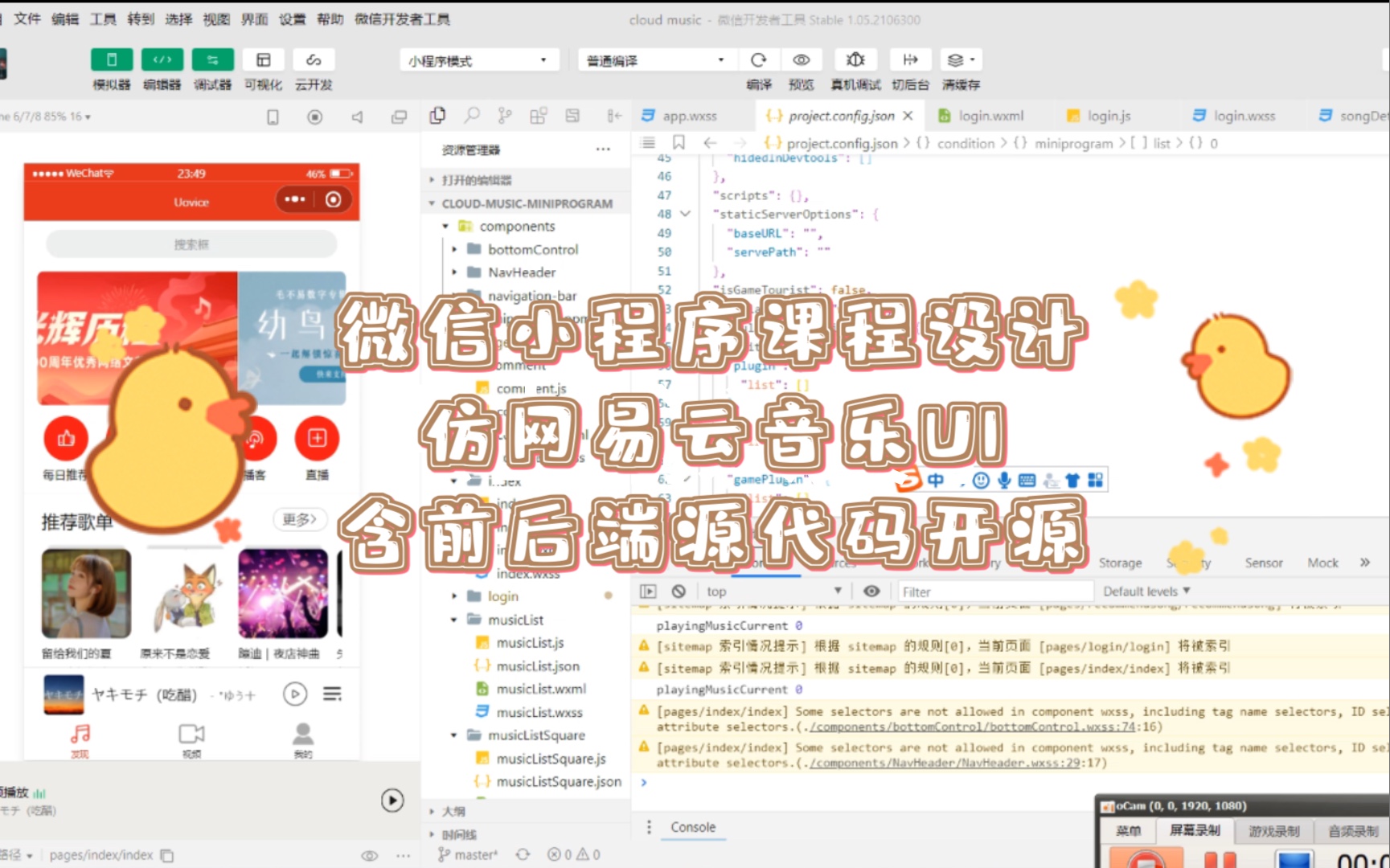Open the musicList.js file
The width and height of the screenshot is (1390, 868).
click(x=530, y=643)
